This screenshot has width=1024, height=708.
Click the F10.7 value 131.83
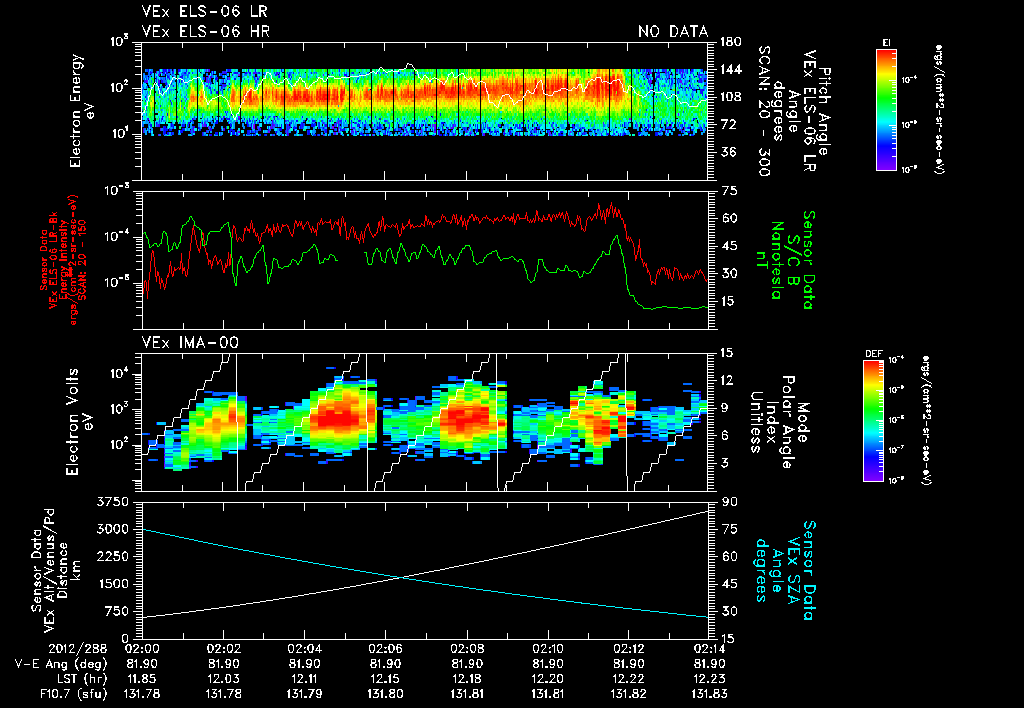coord(709,694)
